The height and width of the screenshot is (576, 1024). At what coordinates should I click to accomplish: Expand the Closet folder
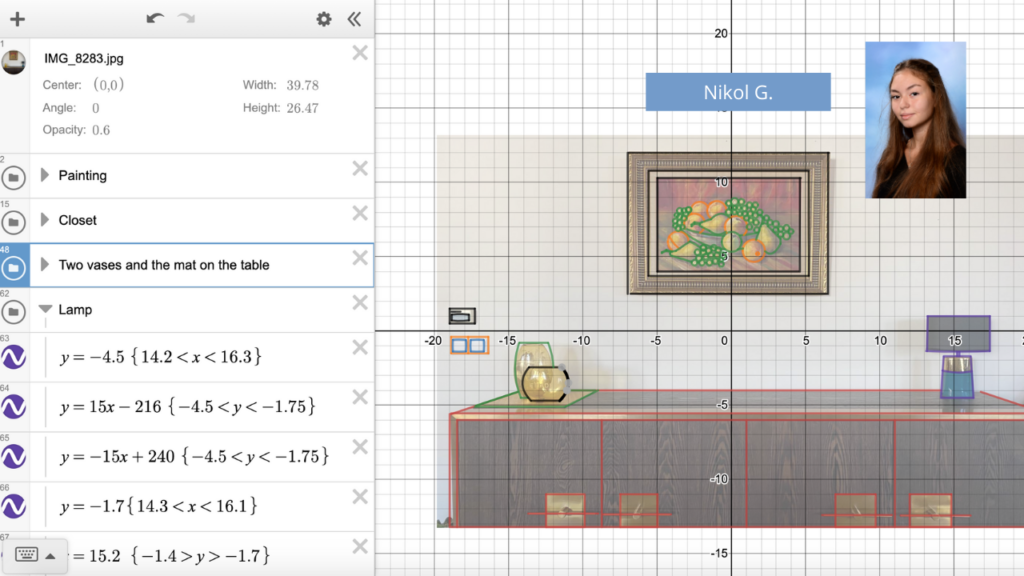[x=44, y=220]
